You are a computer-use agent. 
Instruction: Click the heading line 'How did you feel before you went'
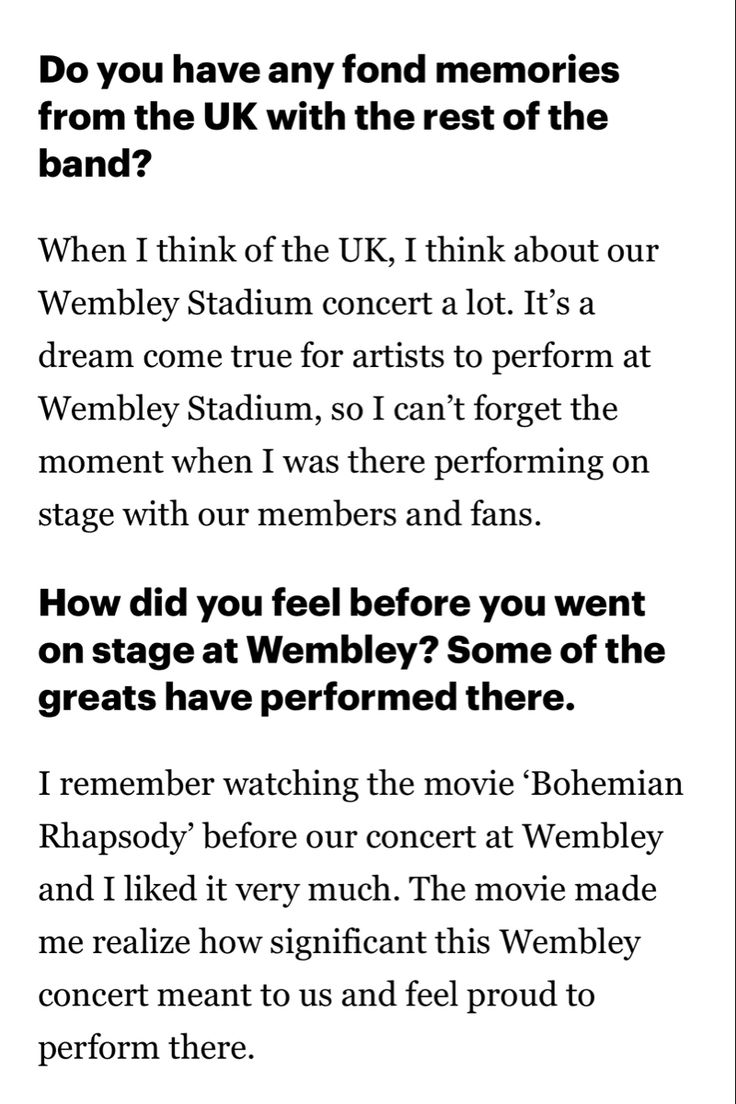coord(342,604)
